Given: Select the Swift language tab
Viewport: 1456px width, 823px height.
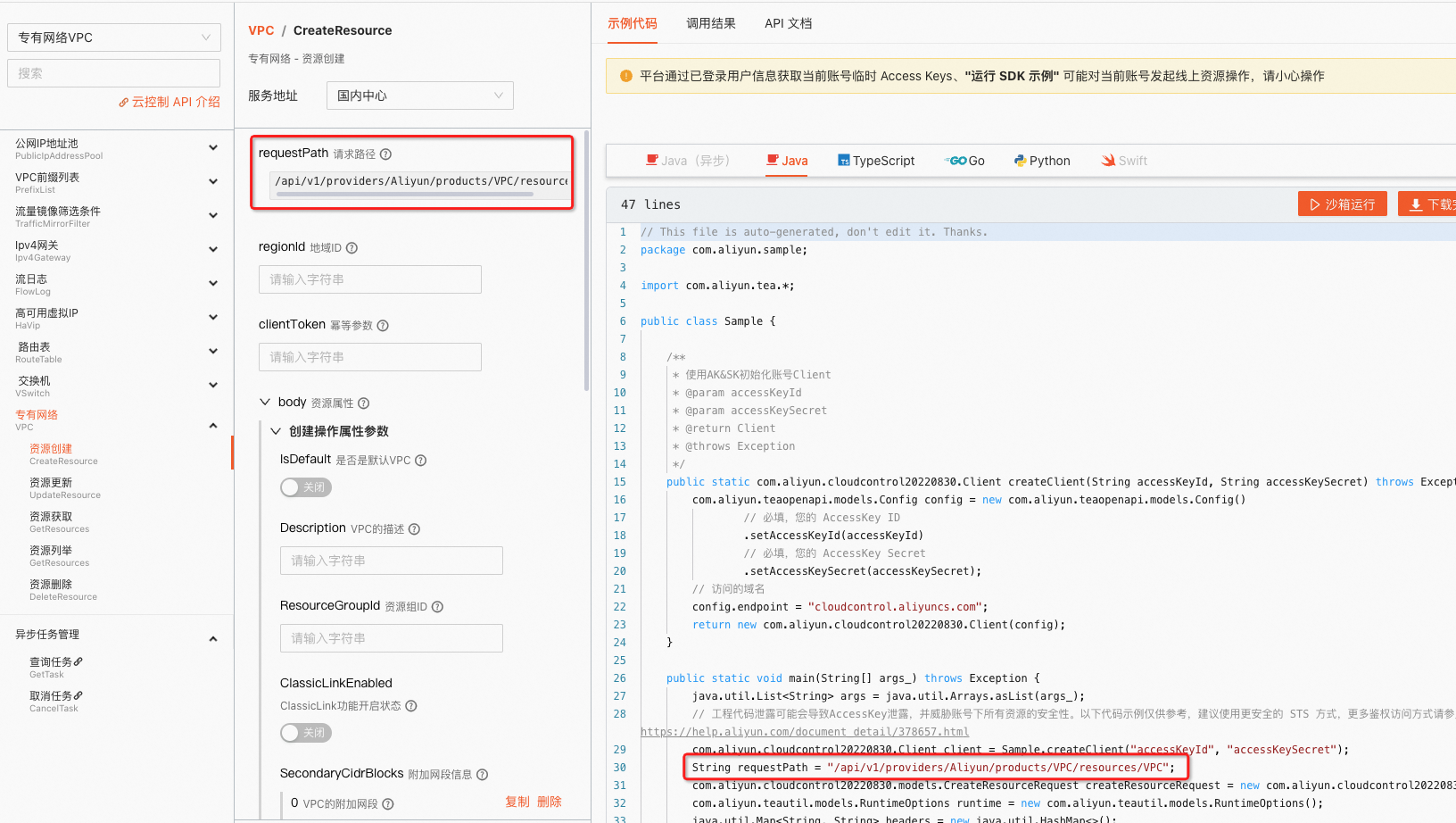Looking at the screenshot, I should click(x=1124, y=161).
